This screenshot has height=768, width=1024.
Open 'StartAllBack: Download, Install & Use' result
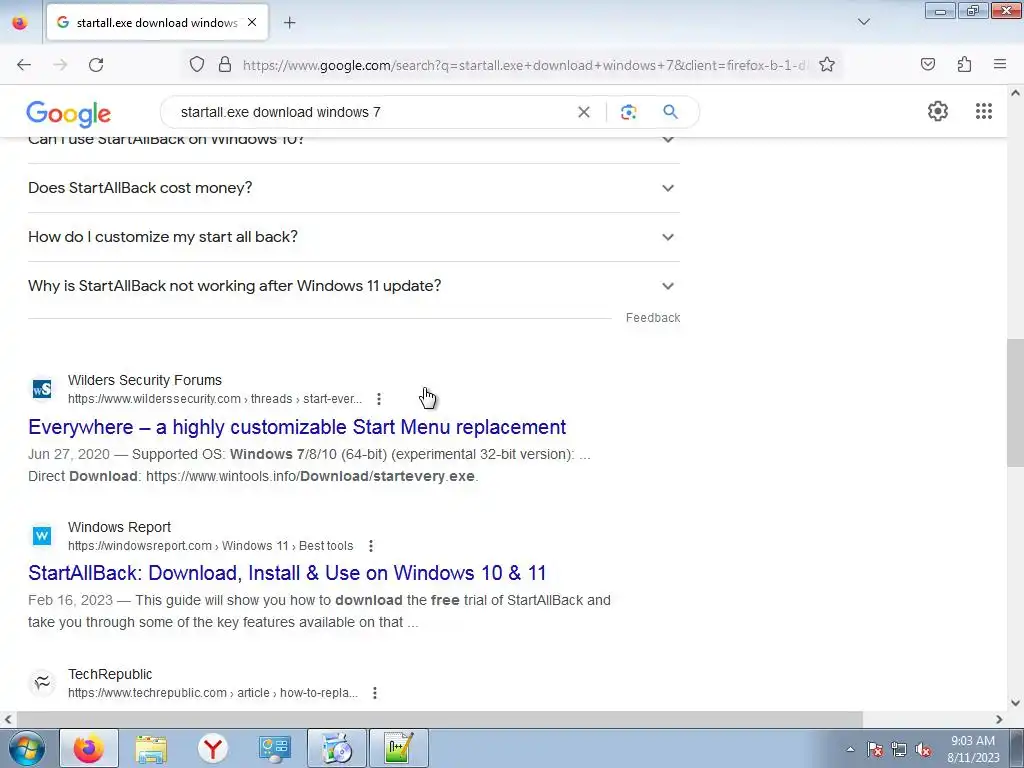click(x=287, y=573)
